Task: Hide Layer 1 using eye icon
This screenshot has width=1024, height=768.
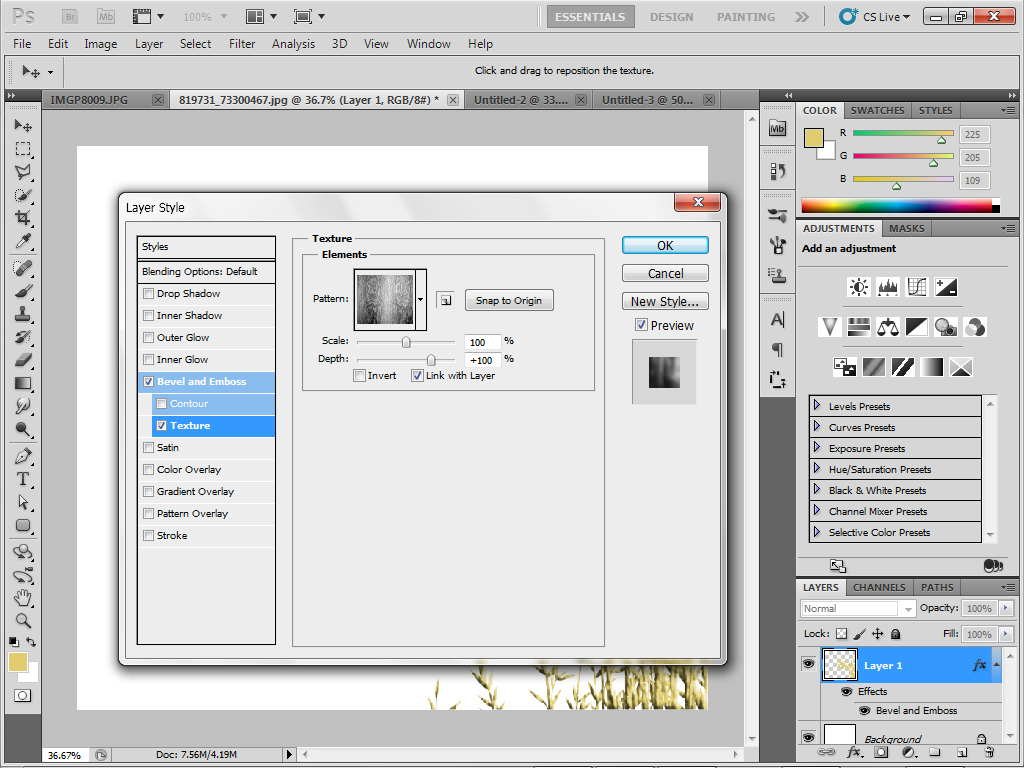Action: (x=808, y=664)
